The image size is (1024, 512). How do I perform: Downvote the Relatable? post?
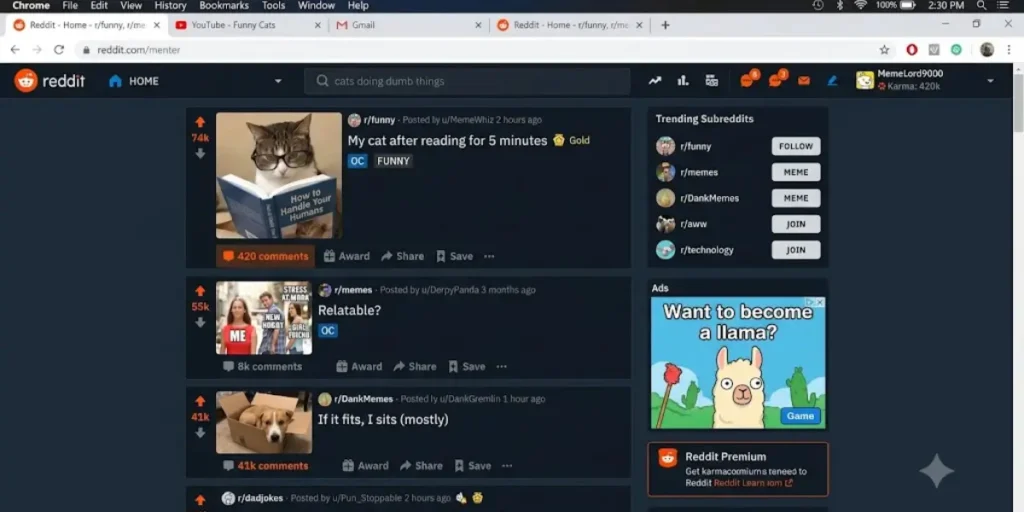pyautogui.click(x=200, y=322)
